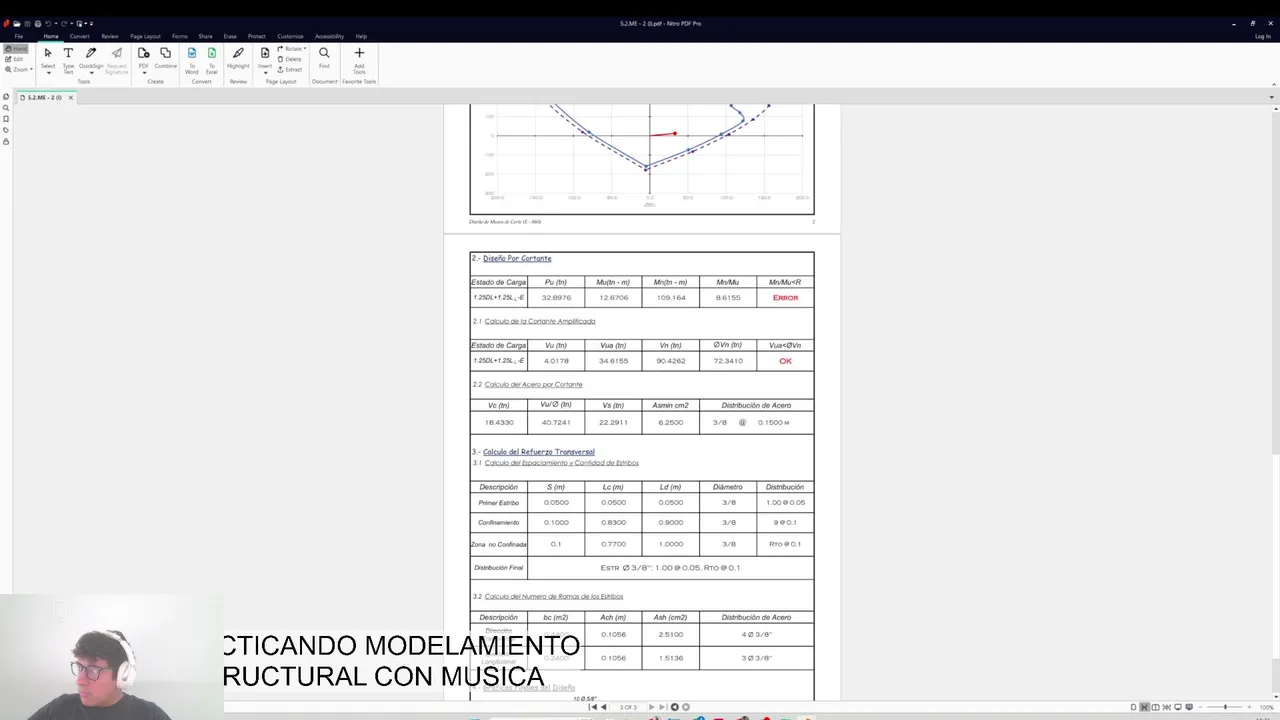Open the Review ribbon tab
1280x720 pixels.
tap(110, 36)
